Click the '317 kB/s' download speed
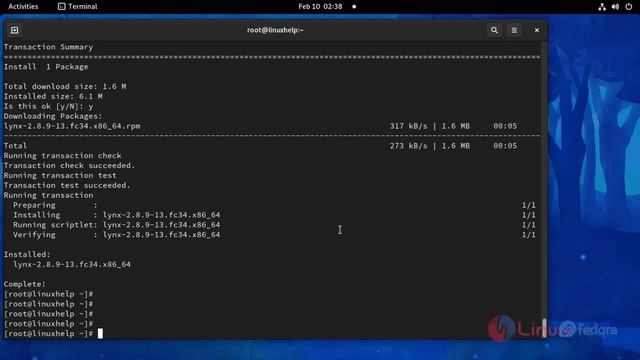The image size is (640, 360). tap(408, 126)
